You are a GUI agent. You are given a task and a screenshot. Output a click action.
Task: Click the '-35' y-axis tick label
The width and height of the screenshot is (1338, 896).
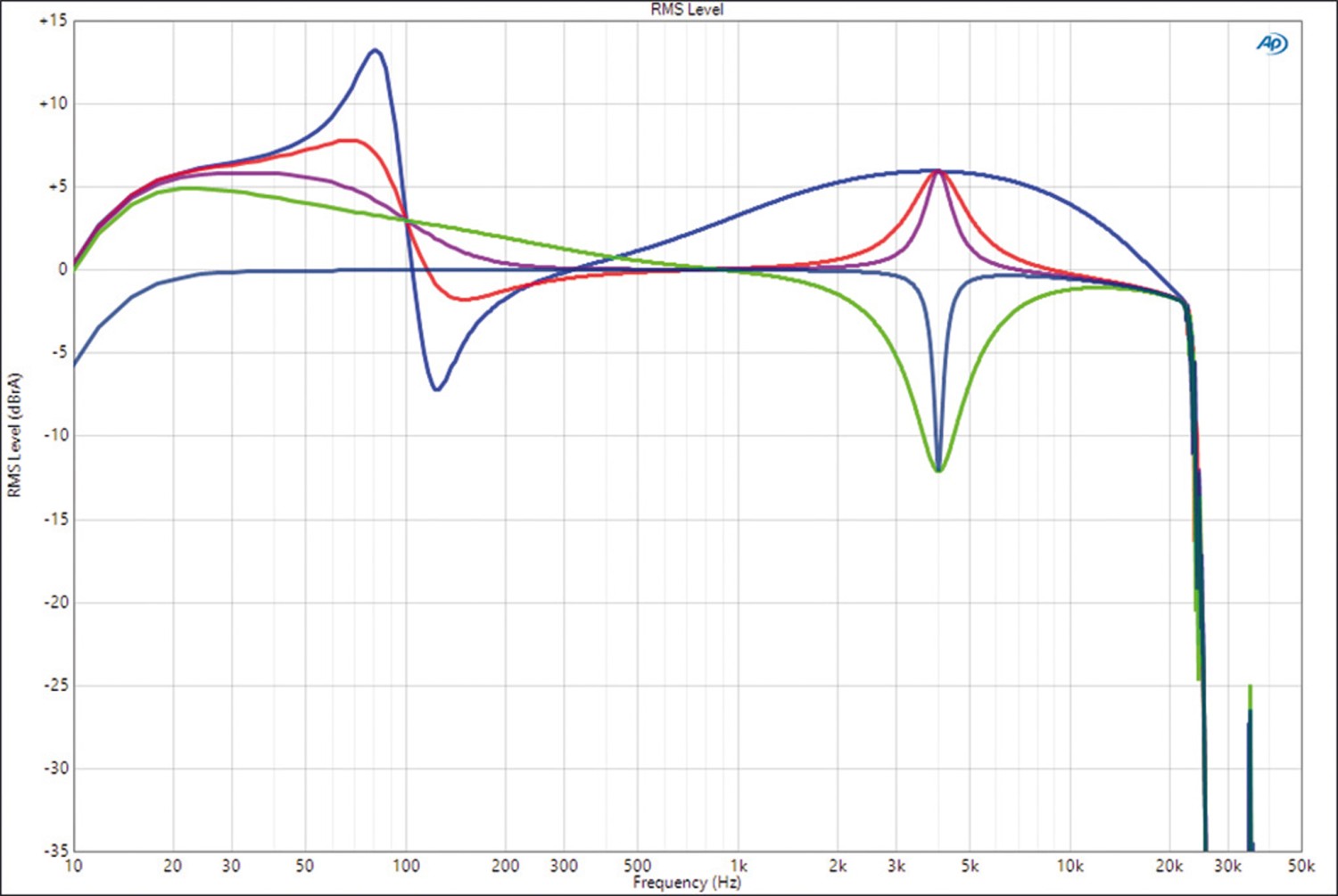point(55,851)
